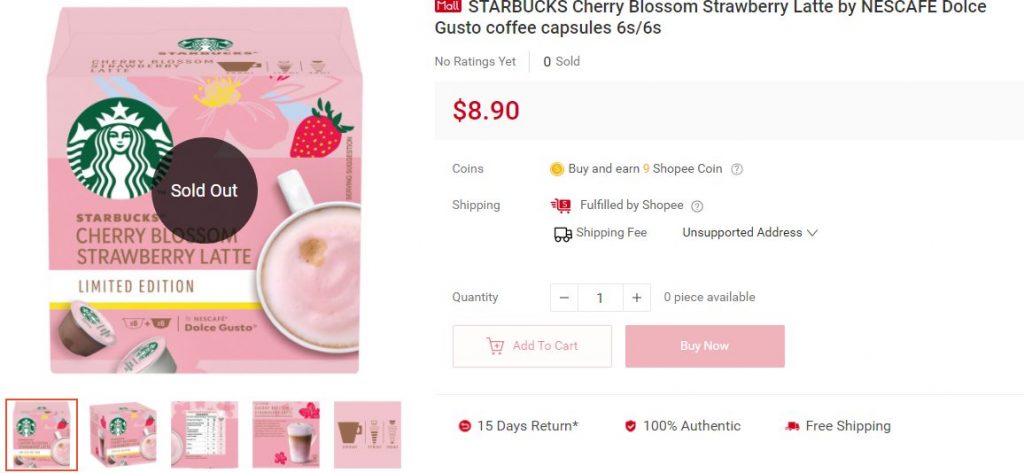This screenshot has width=1024, height=473.
Task: Click the quantity input field
Action: pos(600,297)
